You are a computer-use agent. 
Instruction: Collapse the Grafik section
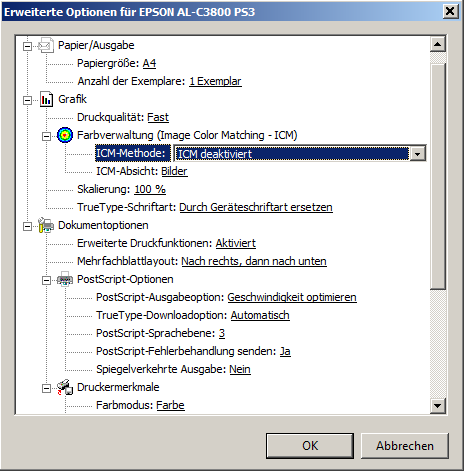tap(28, 100)
